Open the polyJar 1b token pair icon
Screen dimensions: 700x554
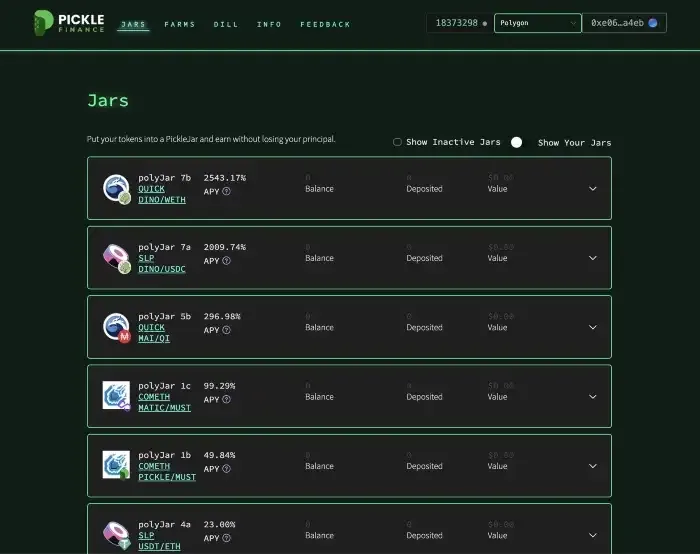117,465
